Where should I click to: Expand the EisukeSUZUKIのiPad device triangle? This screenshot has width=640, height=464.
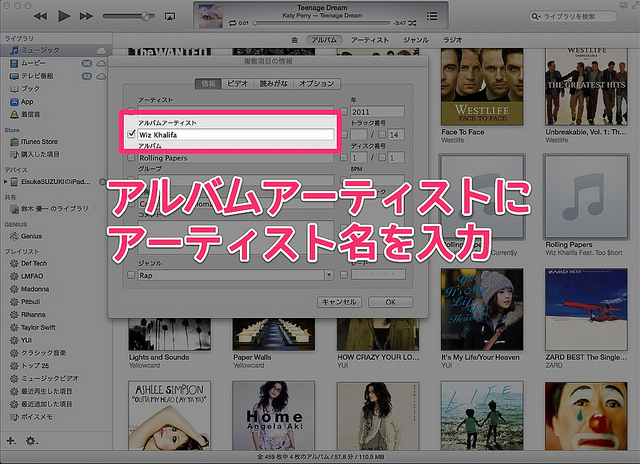coord(5,182)
